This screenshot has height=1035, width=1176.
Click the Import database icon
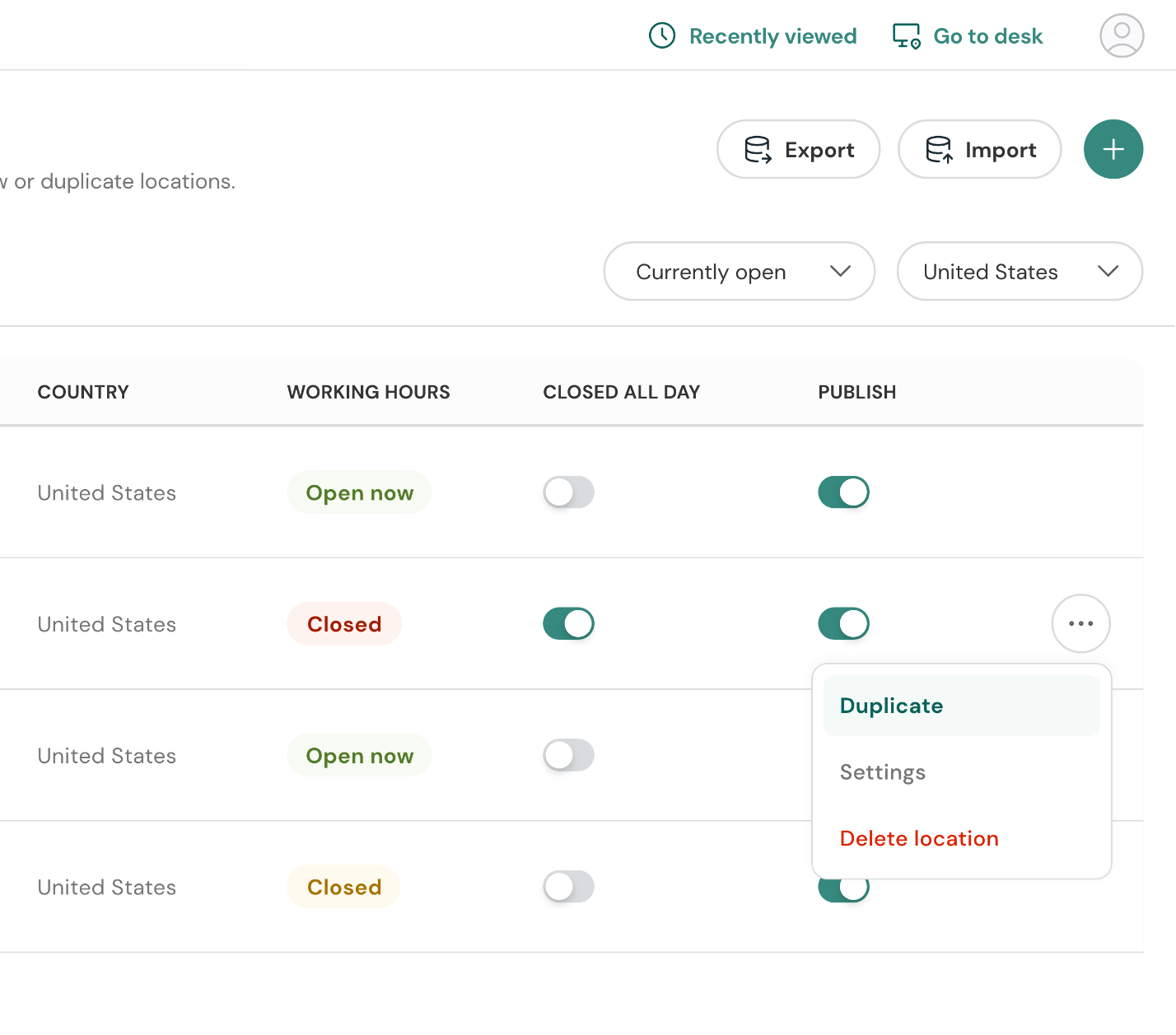click(939, 150)
